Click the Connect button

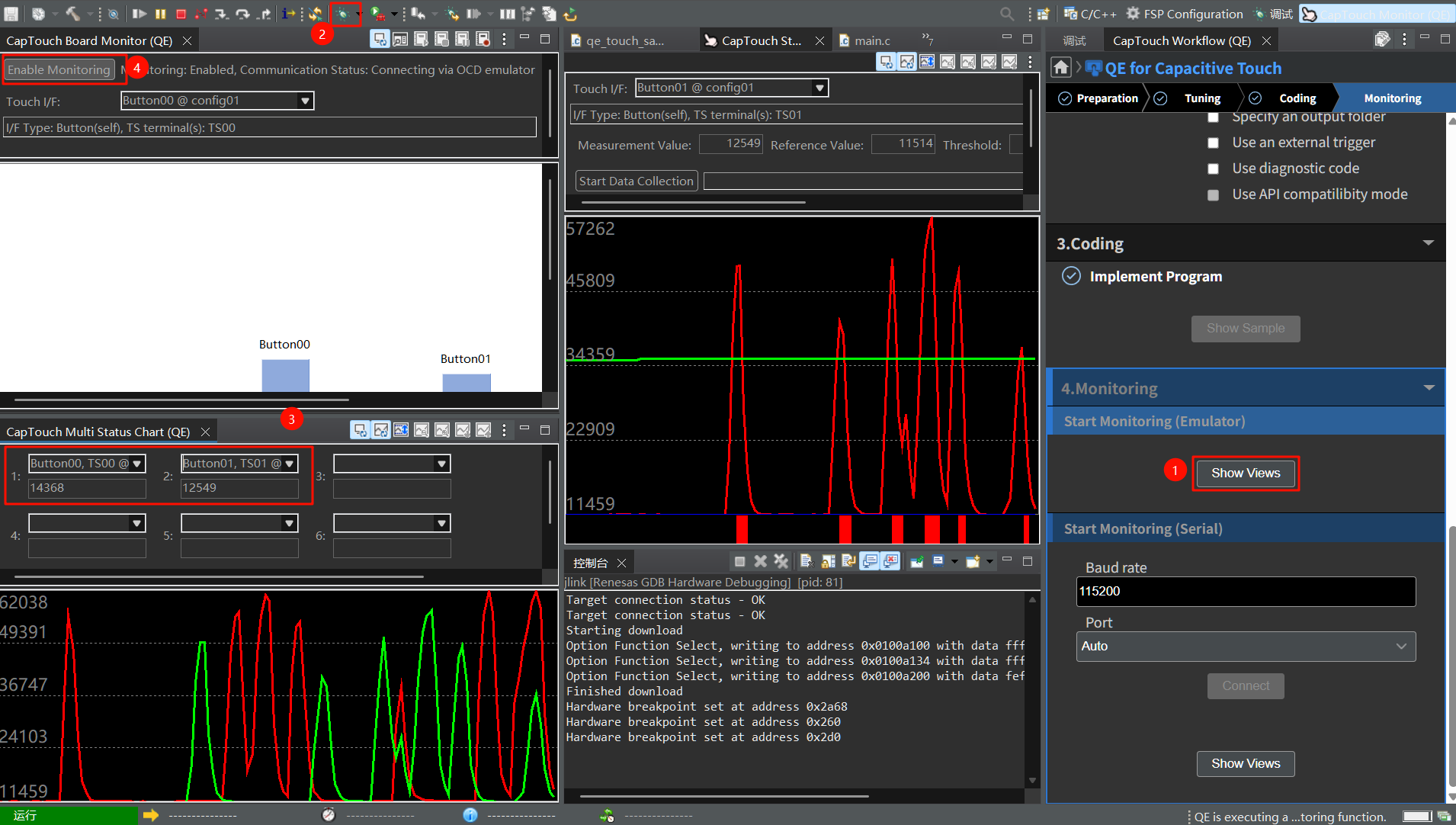click(1246, 686)
